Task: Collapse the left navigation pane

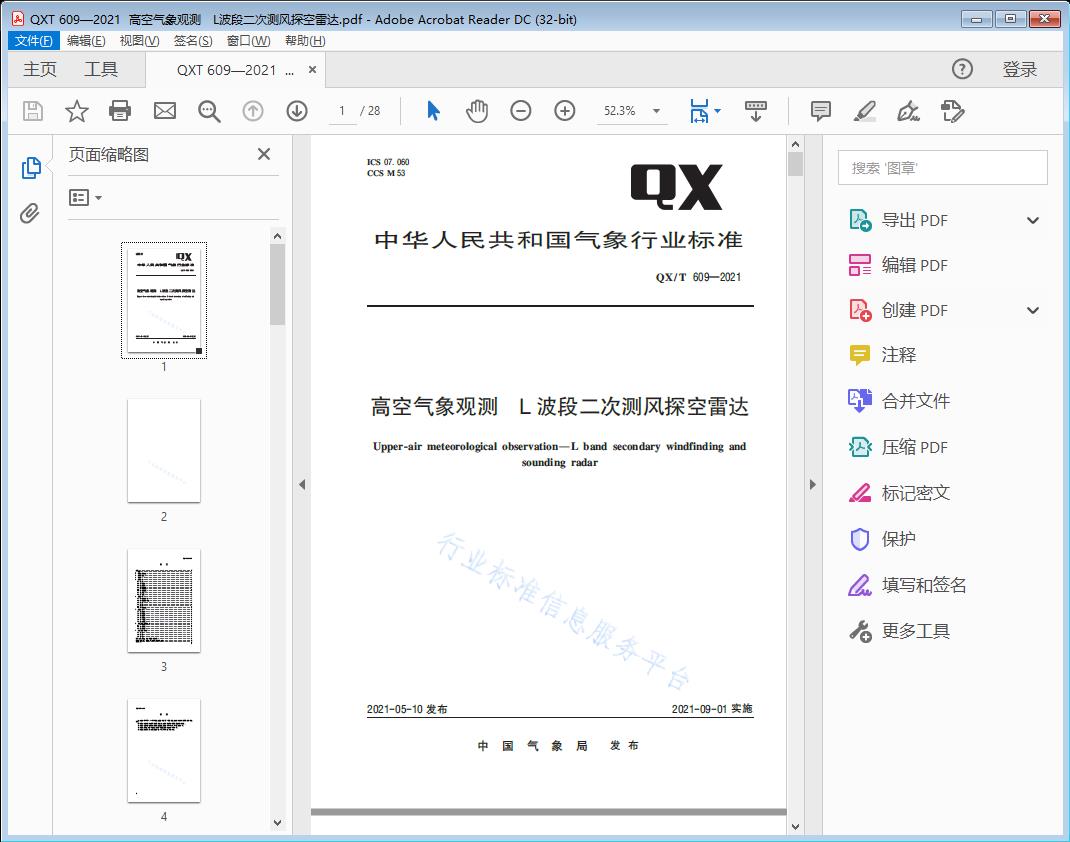Action: pos(302,485)
